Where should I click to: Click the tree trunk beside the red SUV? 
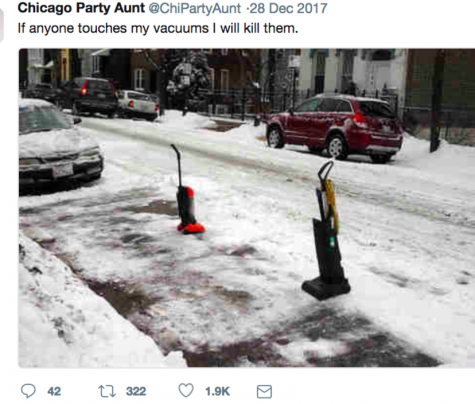(436, 100)
